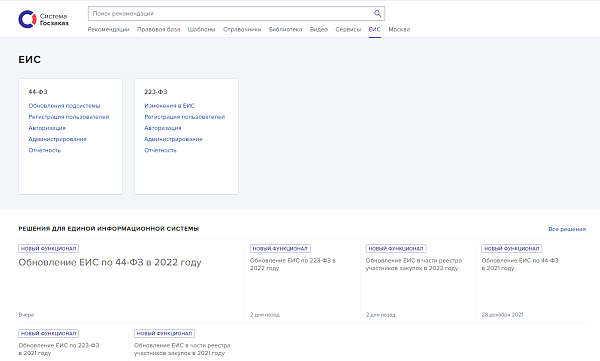Open the Сервисы menu item
The height and width of the screenshot is (361, 600).
coord(348,29)
